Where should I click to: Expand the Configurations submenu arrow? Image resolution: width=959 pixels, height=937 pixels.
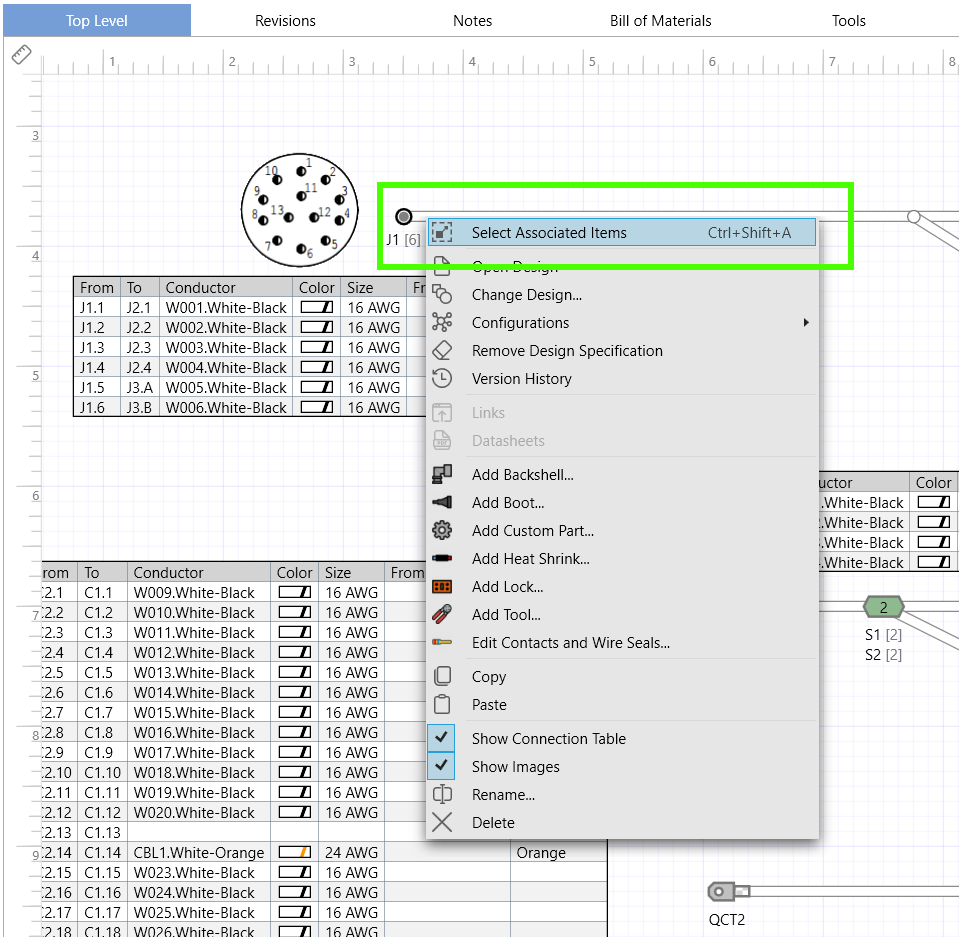(x=806, y=322)
